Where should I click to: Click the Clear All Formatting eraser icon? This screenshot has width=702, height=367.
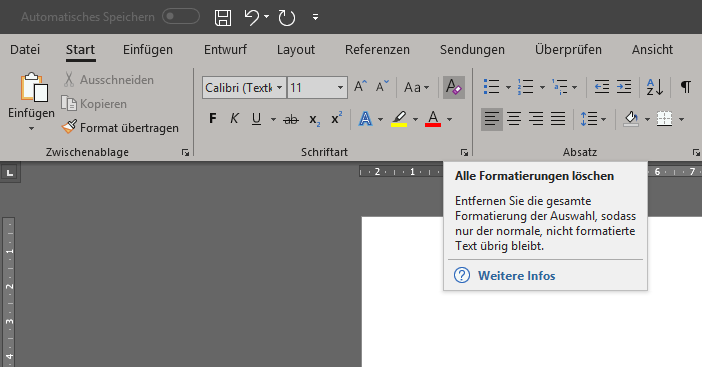coord(454,87)
